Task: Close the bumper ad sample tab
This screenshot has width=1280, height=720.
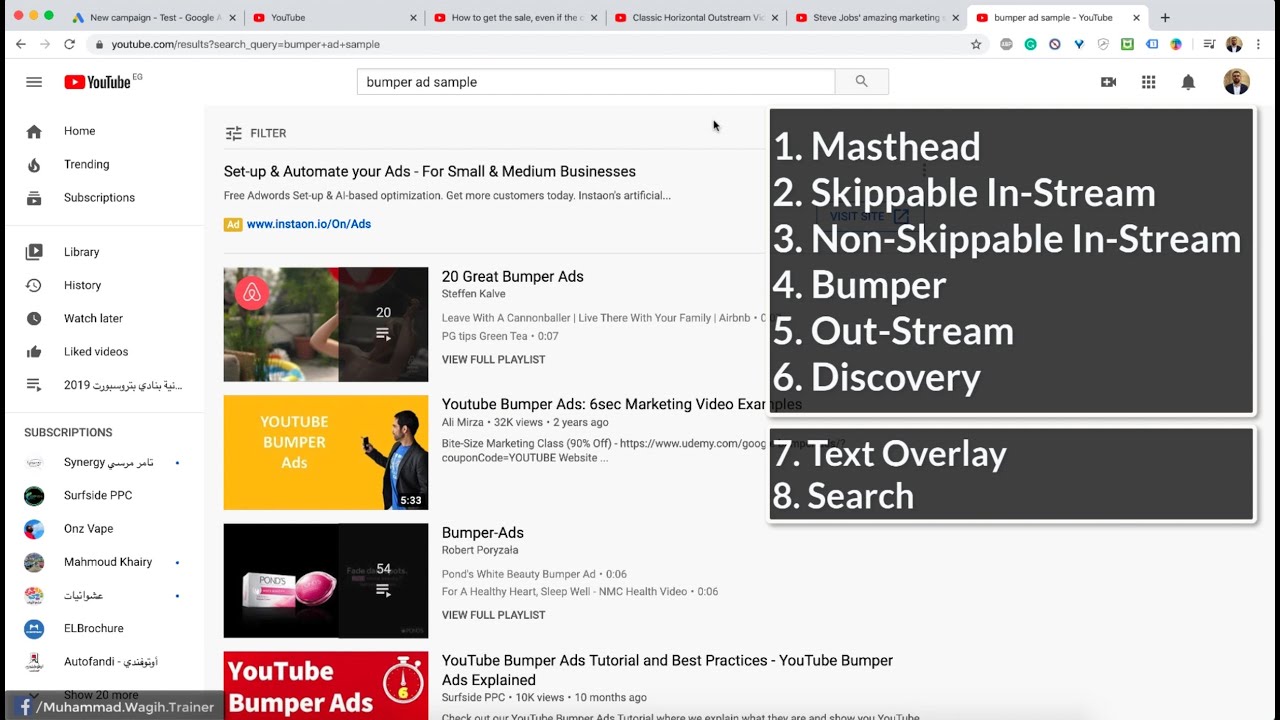Action: (x=1136, y=18)
